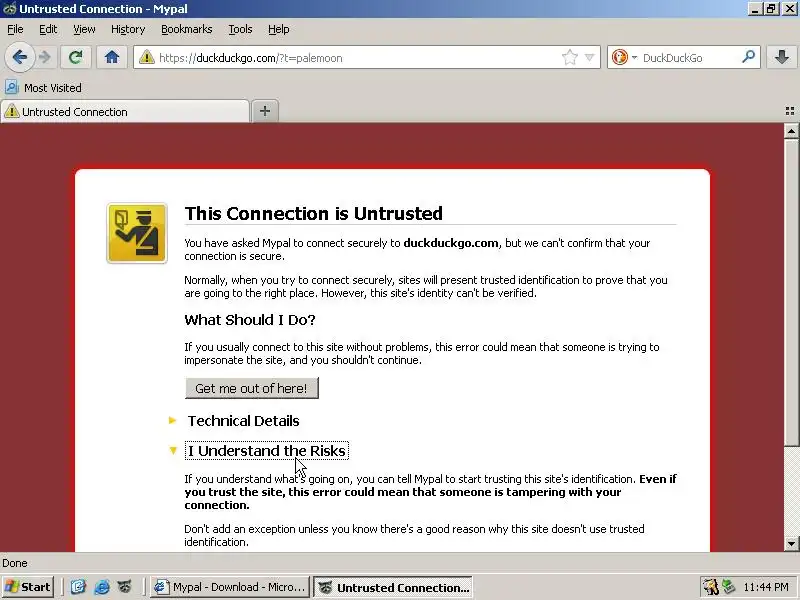This screenshot has width=800, height=600.
Task: Go back with the Back arrow button
Action: pyautogui.click(x=19, y=57)
